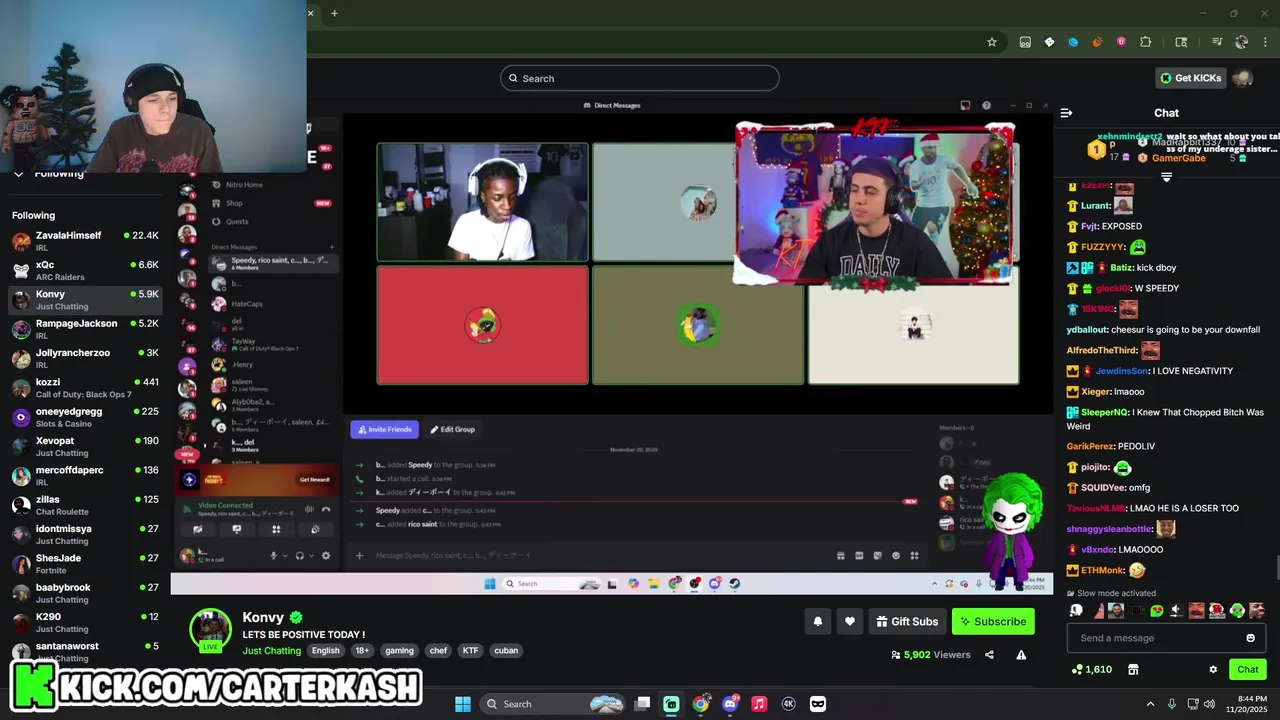This screenshot has width=1280, height=720.
Task: Open a new browser tab with plus
Action: point(334,13)
